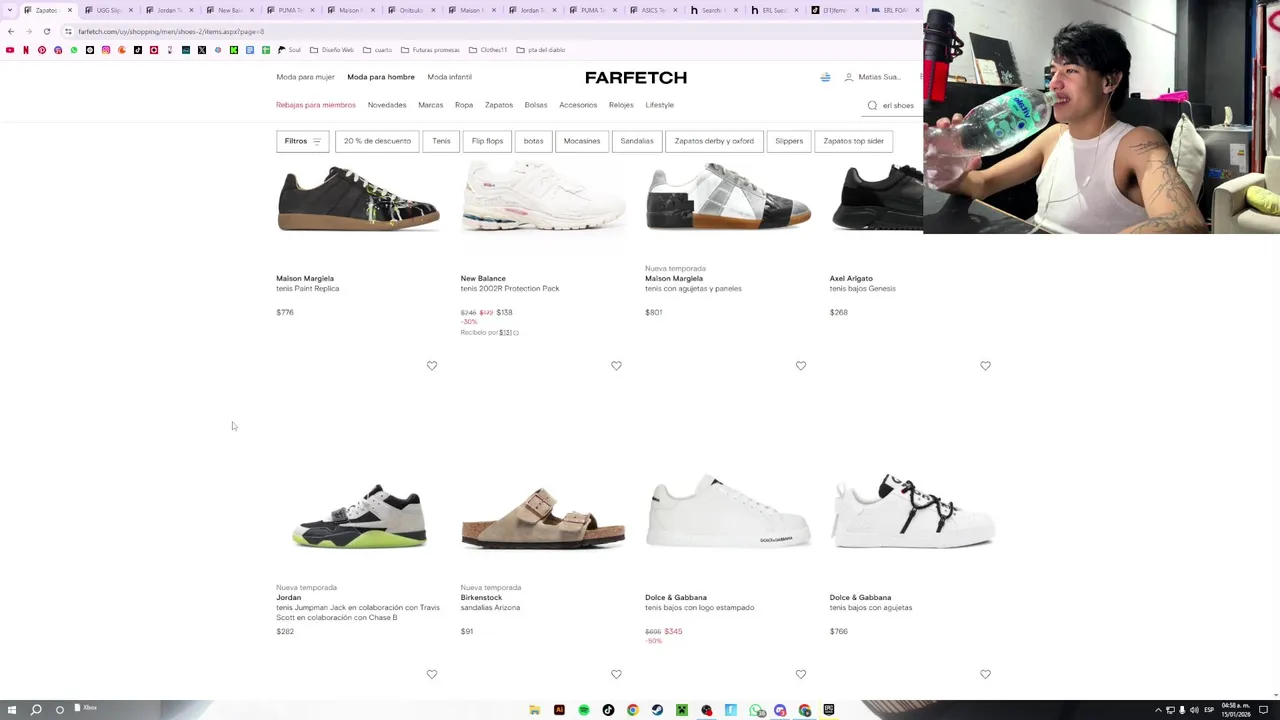Open the Bolsas category

pyautogui.click(x=536, y=105)
